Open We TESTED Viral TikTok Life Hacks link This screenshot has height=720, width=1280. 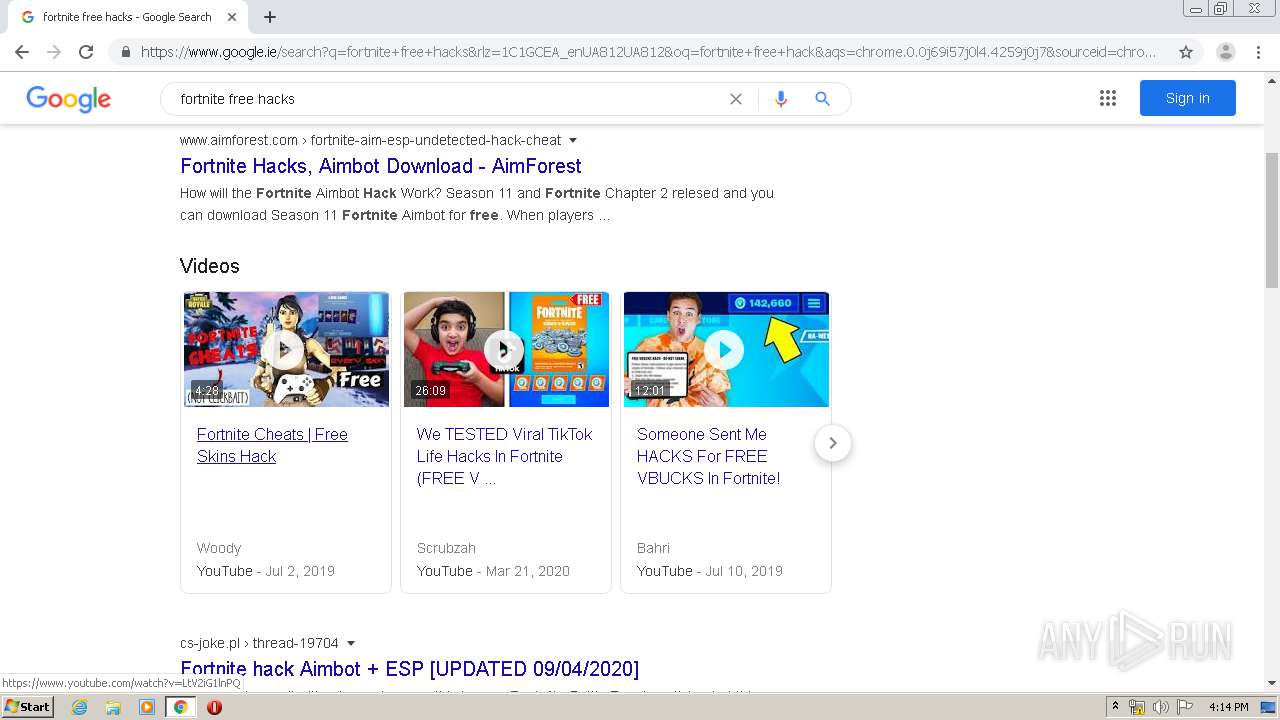tap(504, 456)
